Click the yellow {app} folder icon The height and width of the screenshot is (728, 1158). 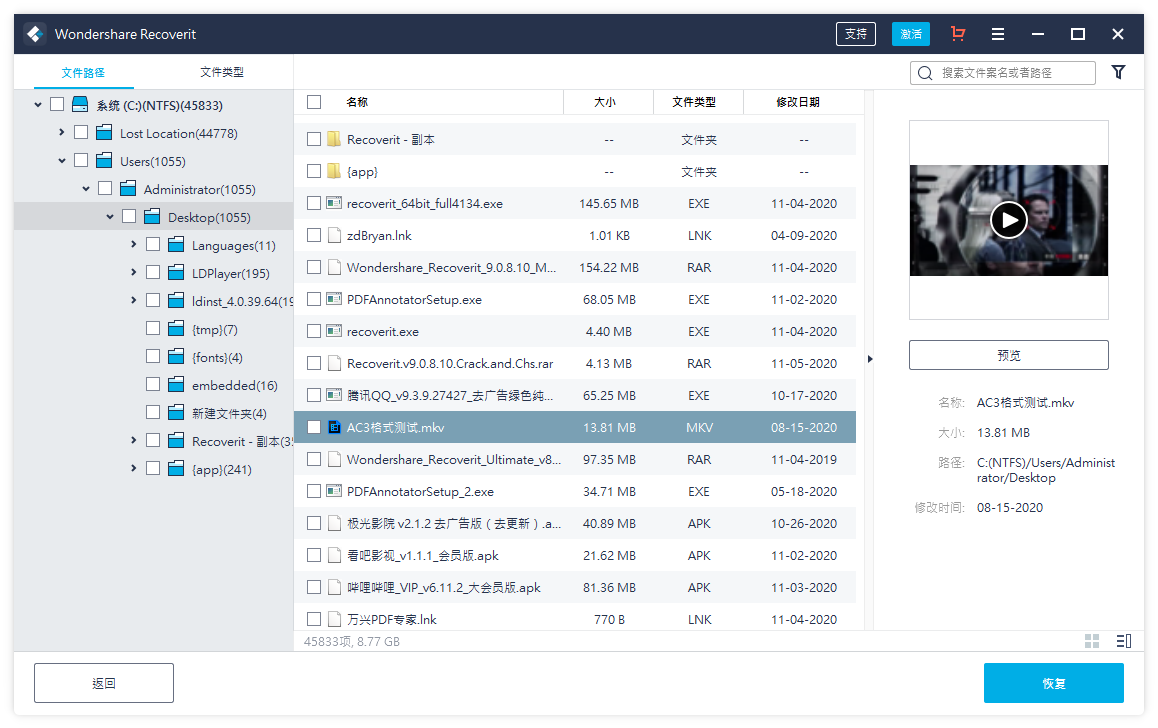(334, 171)
